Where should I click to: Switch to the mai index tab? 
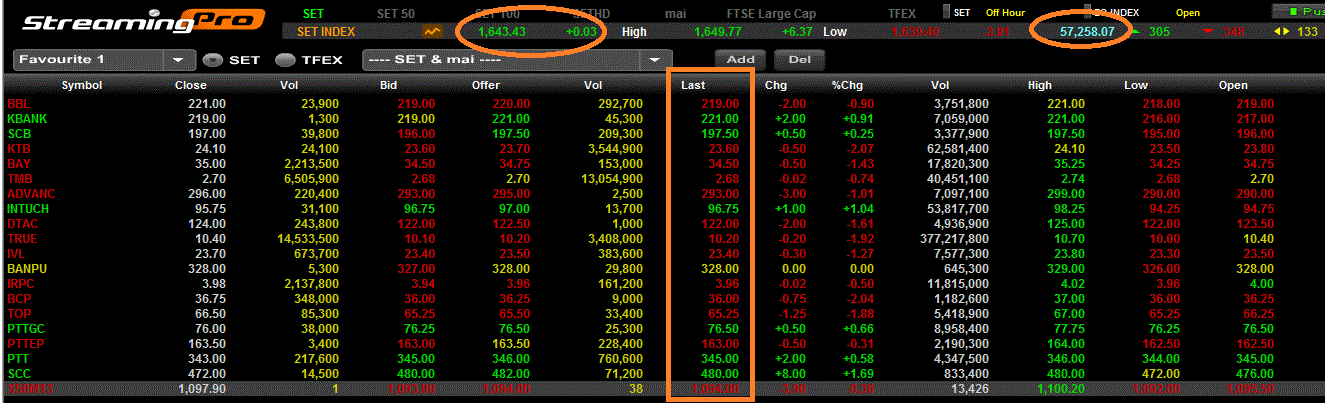675,13
